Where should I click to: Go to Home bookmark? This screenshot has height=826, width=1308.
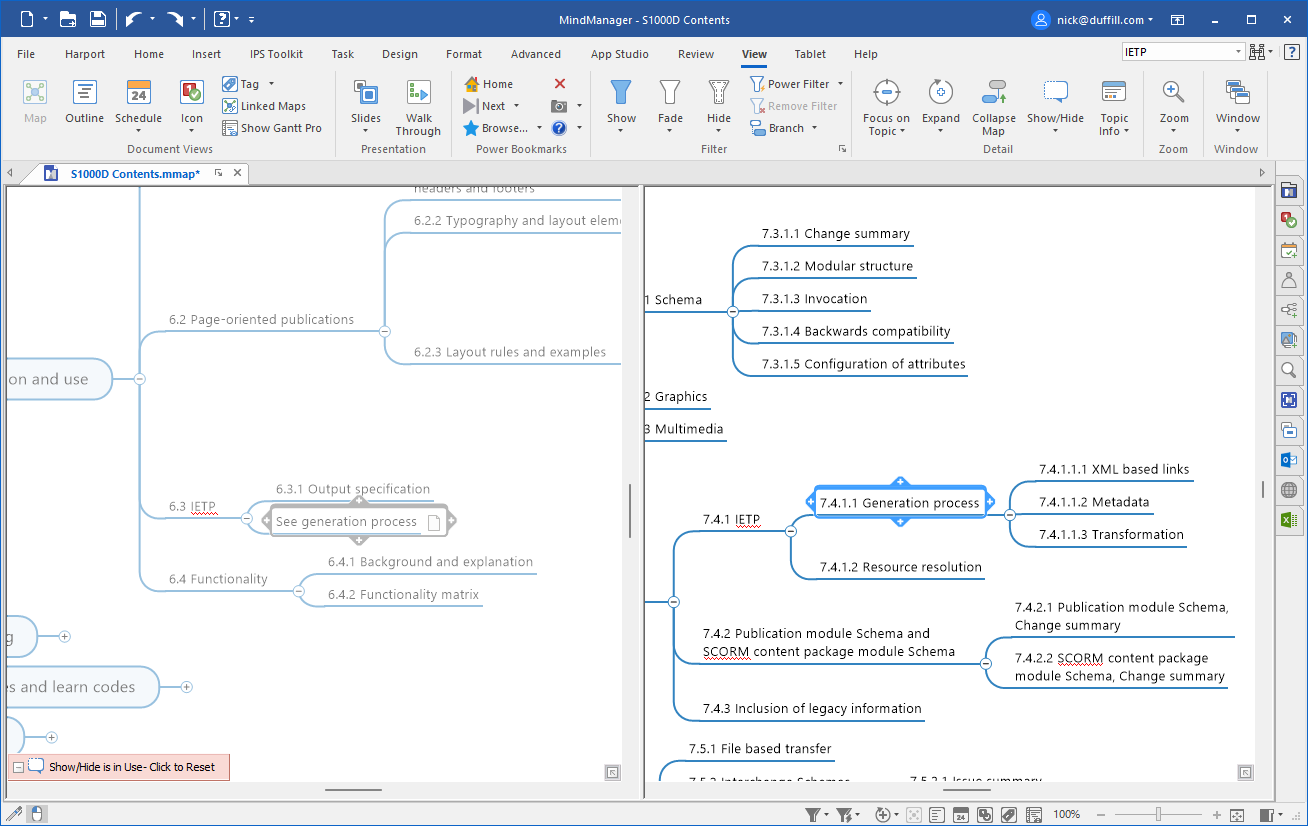[x=489, y=84]
